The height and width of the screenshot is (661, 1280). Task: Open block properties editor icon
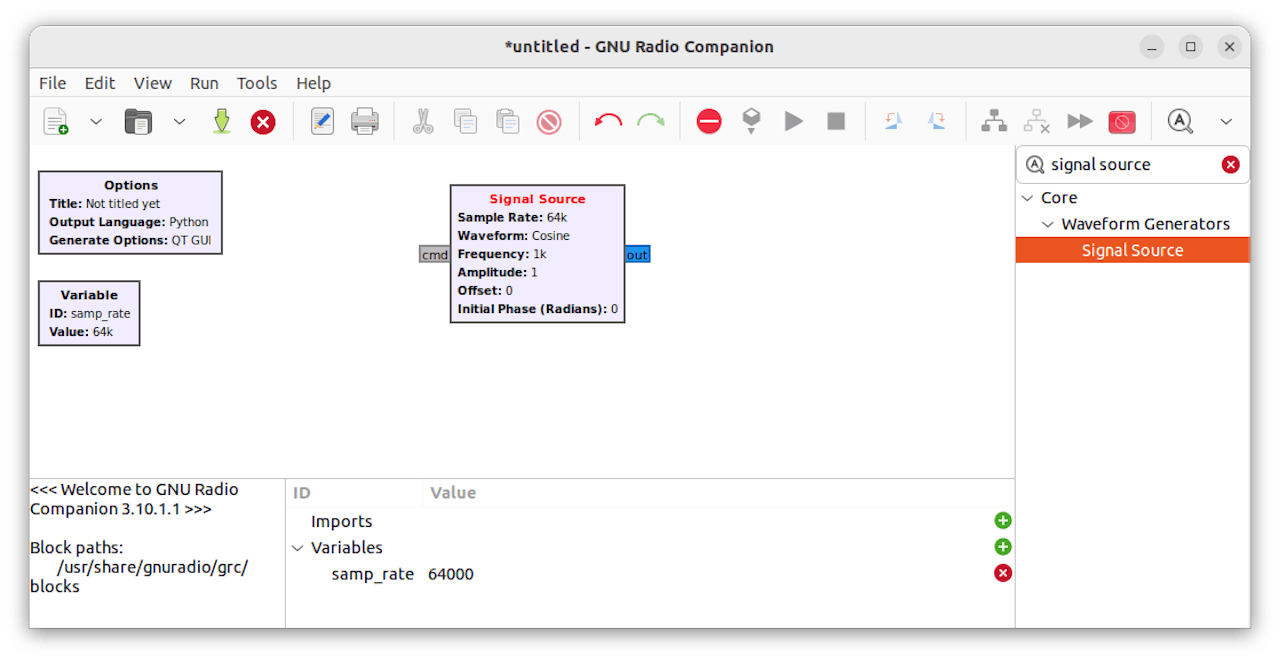click(x=322, y=122)
